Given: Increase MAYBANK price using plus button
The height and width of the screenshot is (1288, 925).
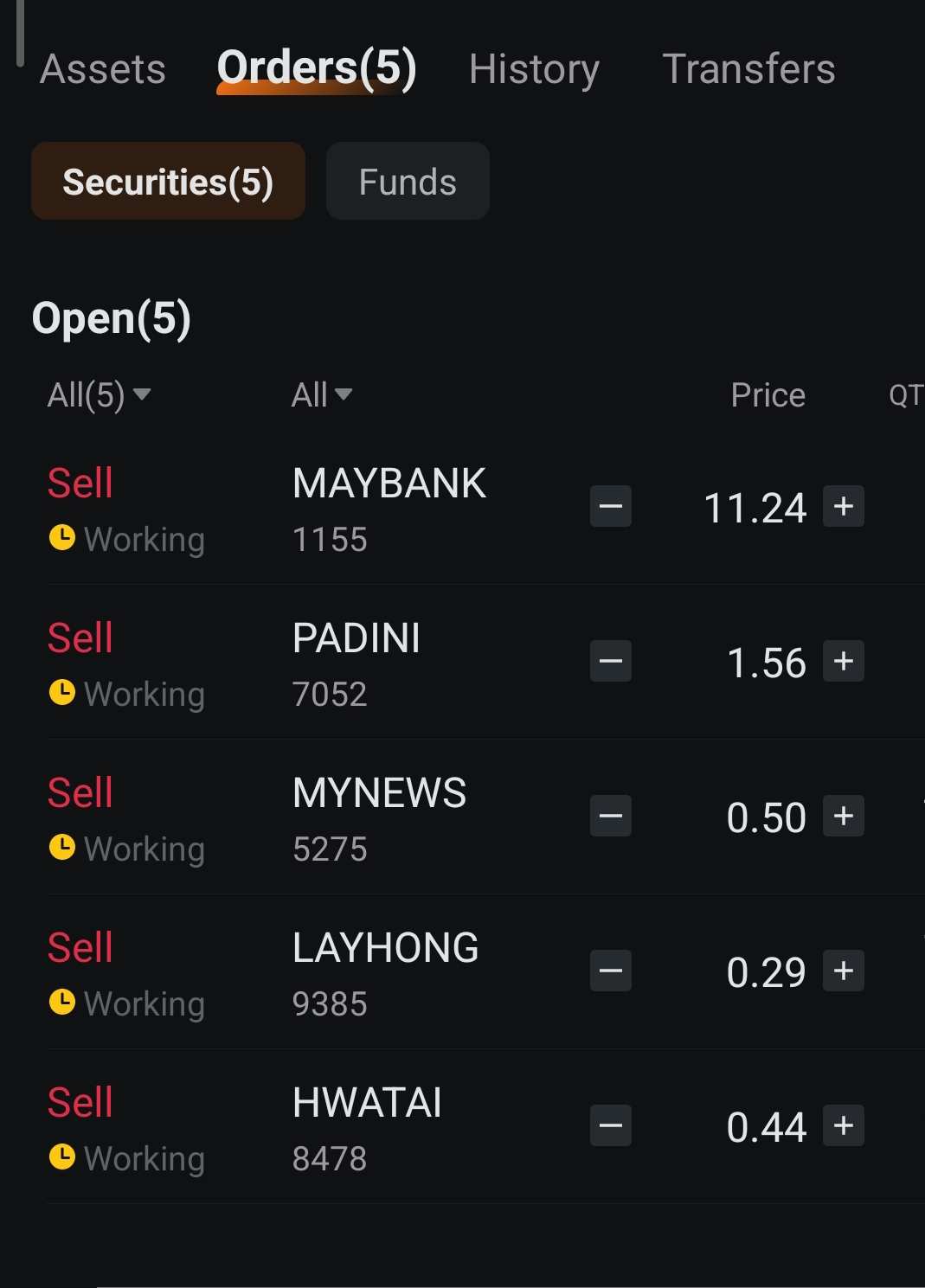Looking at the screenshot, I should [844, 506].
